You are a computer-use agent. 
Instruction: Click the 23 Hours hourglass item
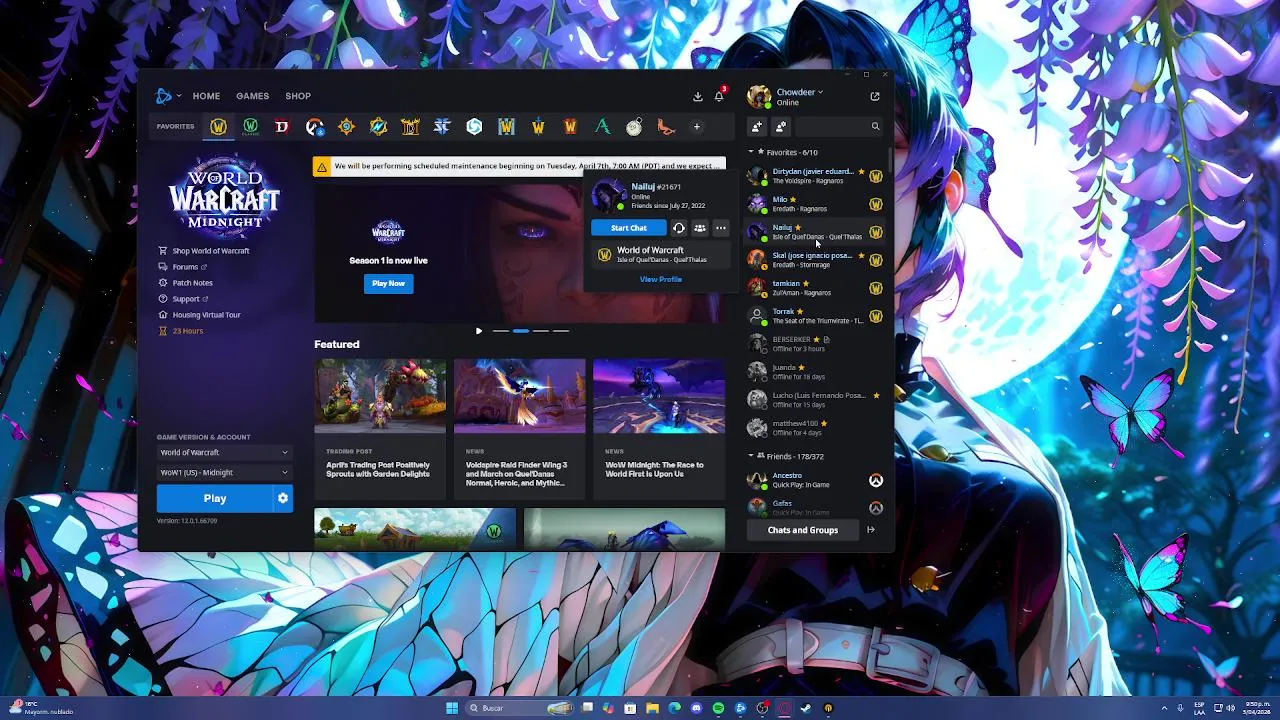click(x=180, y=331)
